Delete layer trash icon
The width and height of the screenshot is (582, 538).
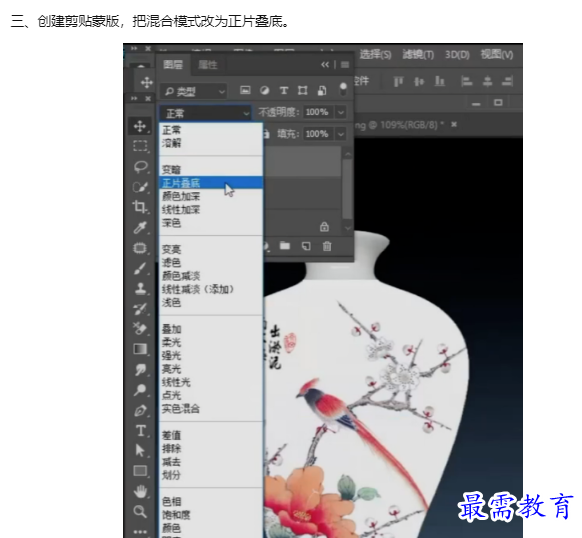click(327, 246)
